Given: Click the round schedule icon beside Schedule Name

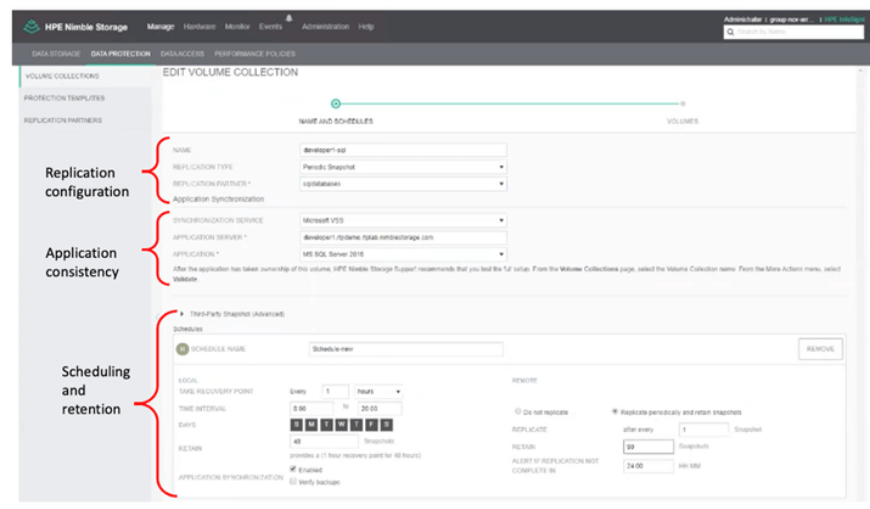Looking at the screenshot, I should 181,349.
